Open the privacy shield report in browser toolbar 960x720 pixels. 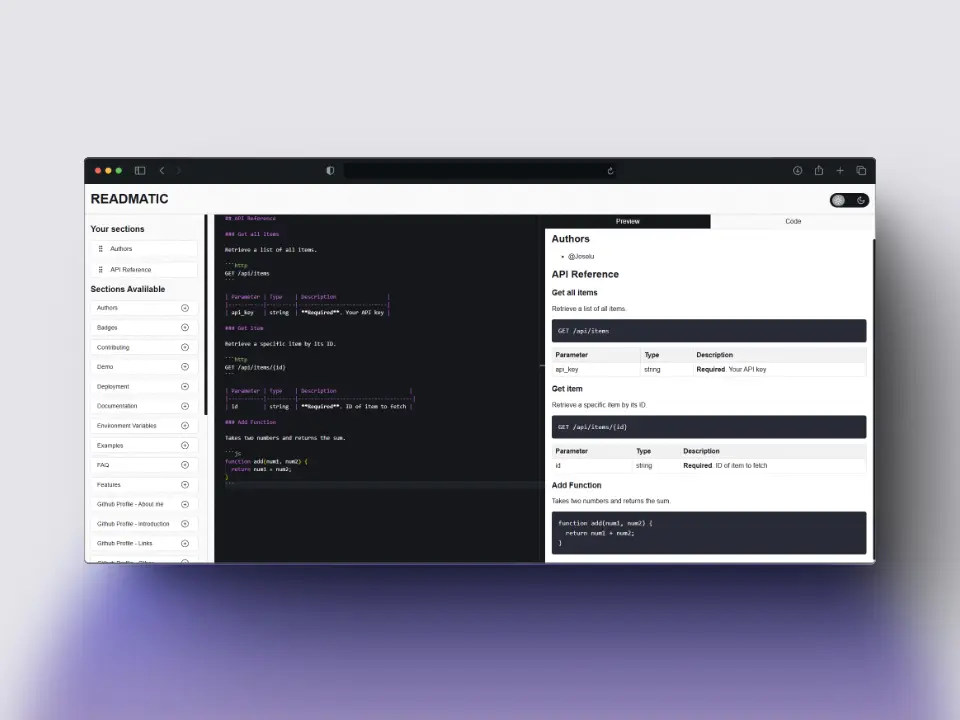pos(330,171)
